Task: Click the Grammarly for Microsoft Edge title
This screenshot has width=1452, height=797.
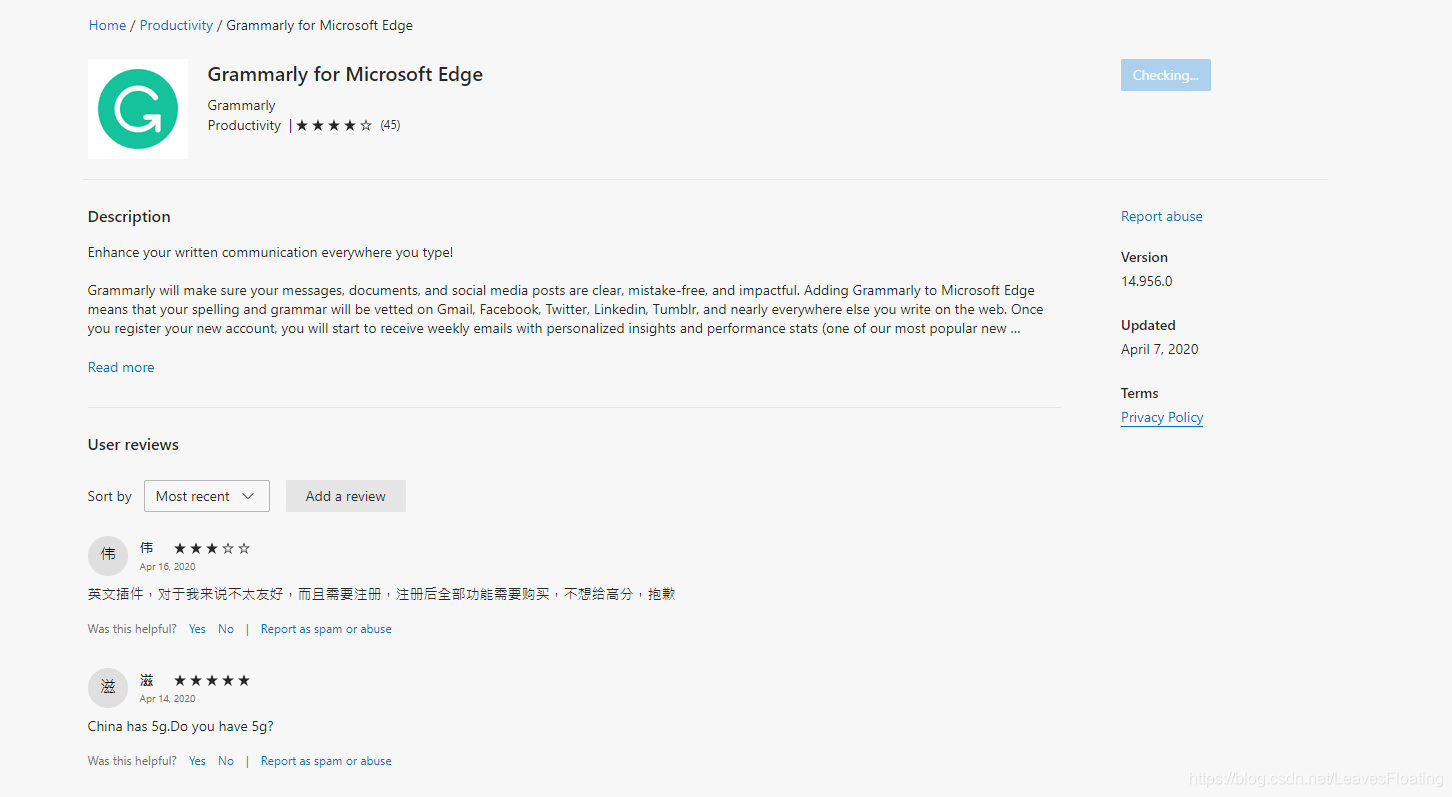Action: (345, 74)
